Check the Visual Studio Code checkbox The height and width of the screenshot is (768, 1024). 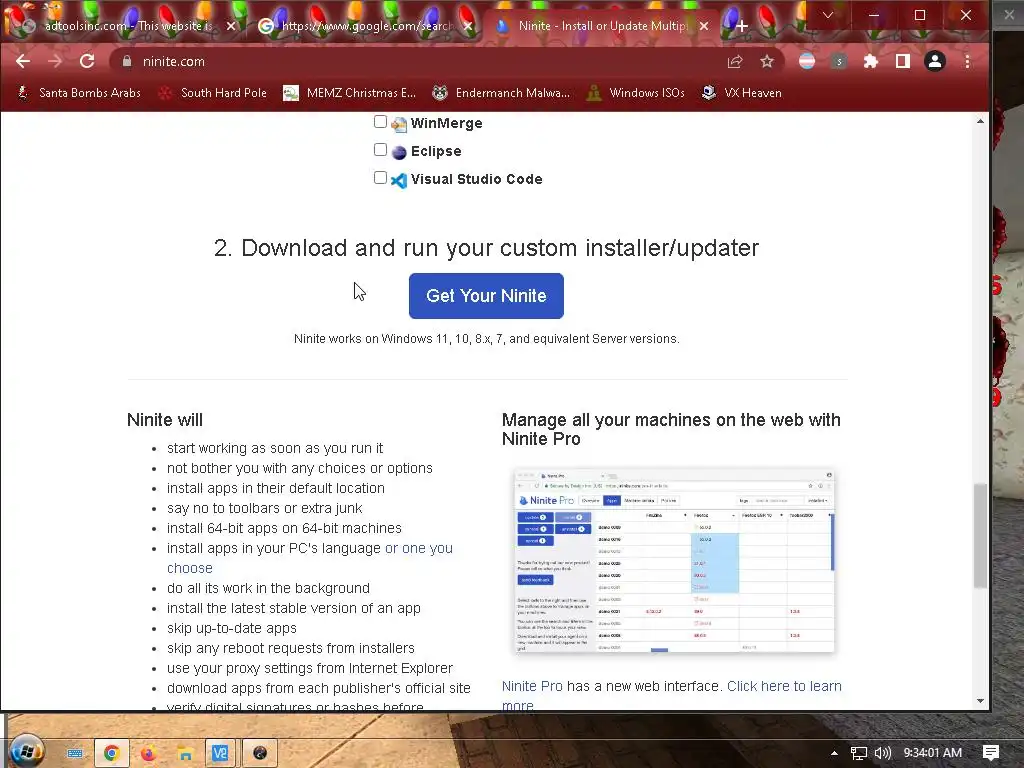pos(380,178)
